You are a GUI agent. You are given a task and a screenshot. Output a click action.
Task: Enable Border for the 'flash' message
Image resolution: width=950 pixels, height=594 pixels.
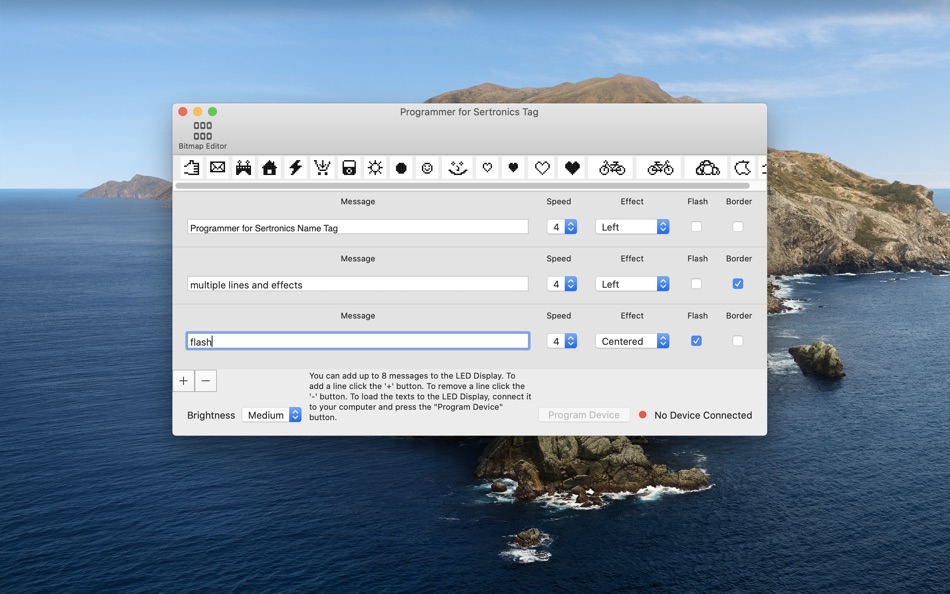tap(737, 341)
